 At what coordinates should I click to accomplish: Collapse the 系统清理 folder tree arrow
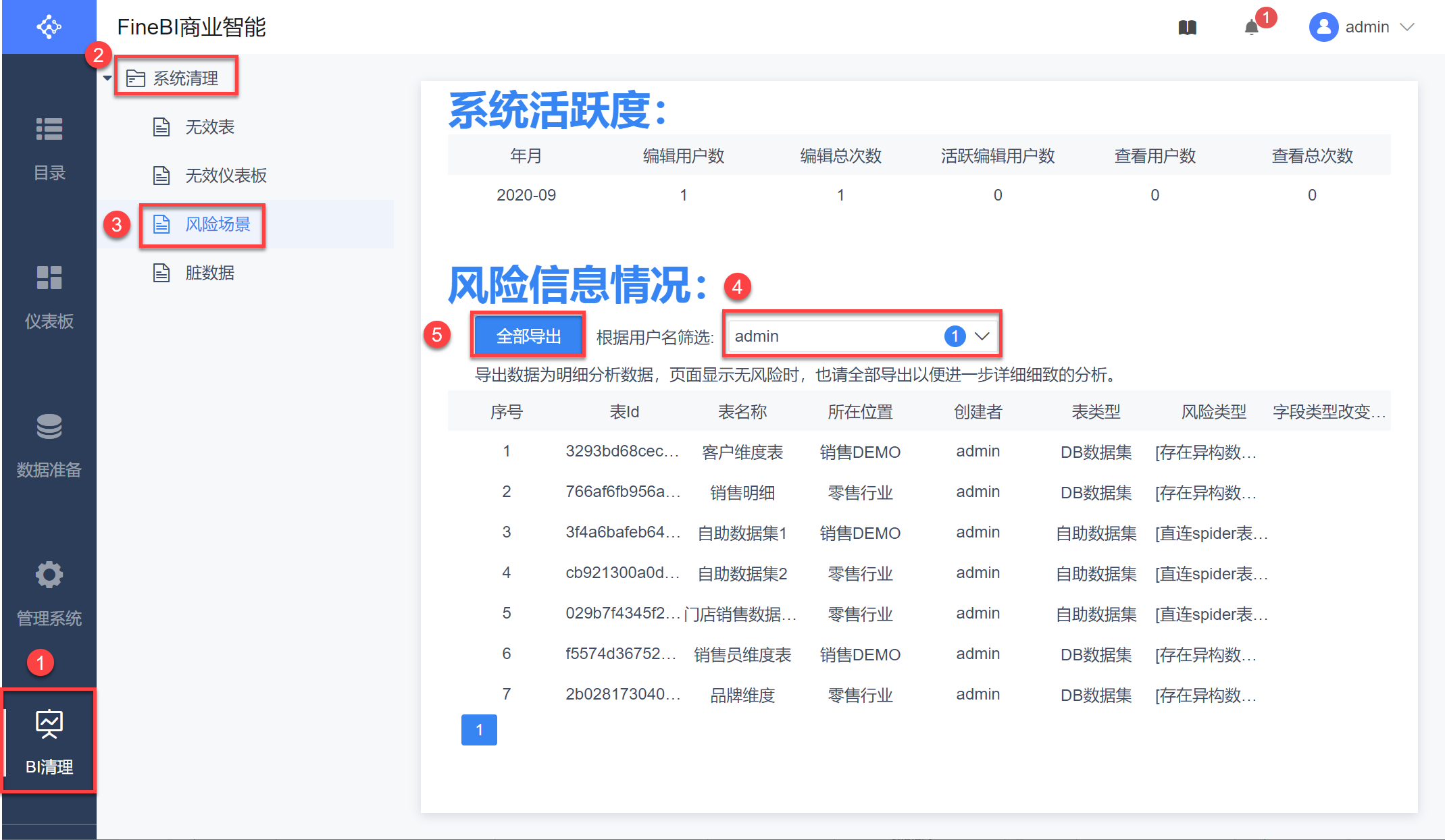107,78
